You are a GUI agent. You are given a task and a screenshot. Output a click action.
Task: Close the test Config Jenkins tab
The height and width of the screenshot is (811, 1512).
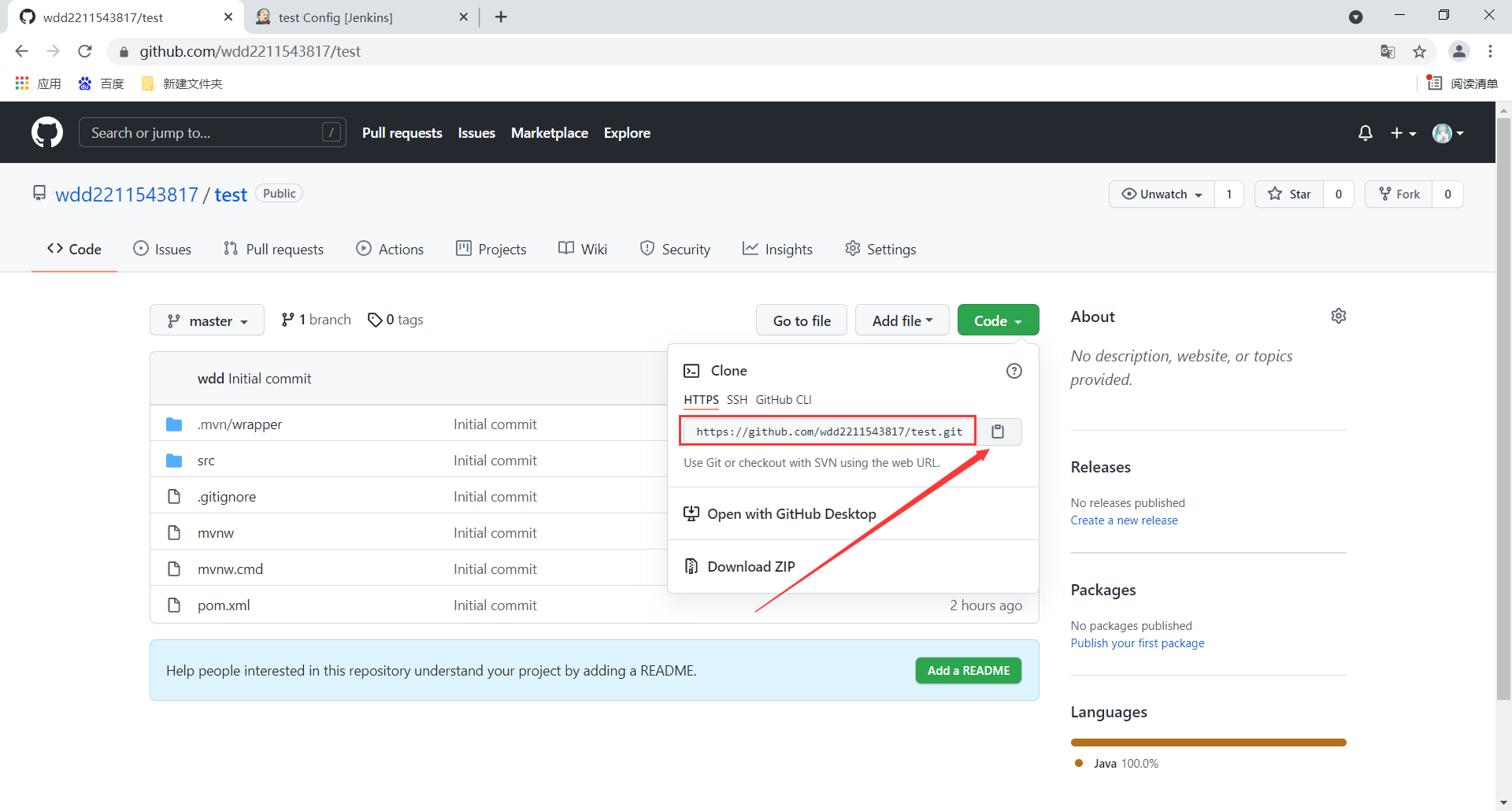click(463, 17)
